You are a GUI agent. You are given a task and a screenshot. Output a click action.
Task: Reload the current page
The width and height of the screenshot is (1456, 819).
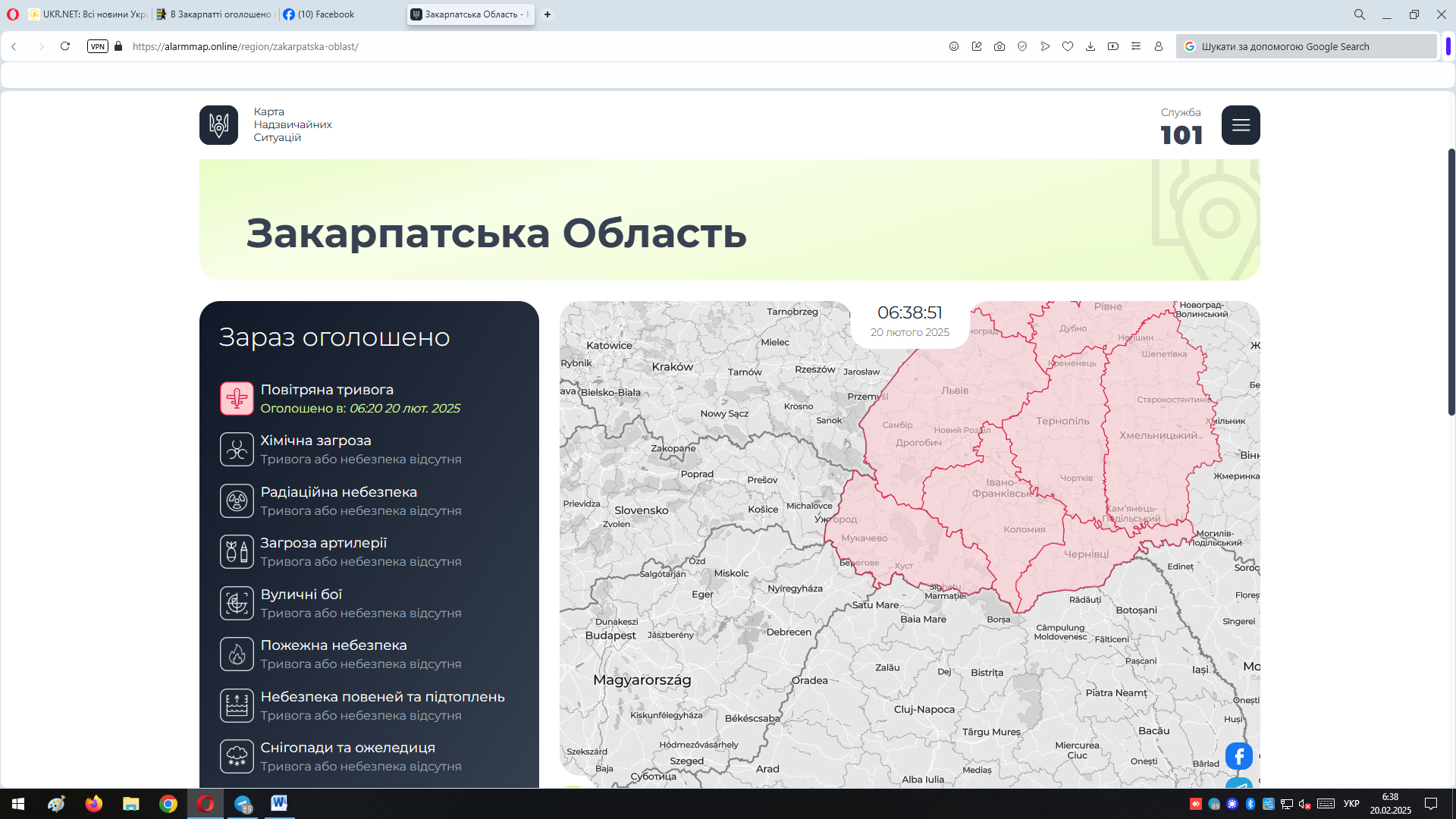pyautogui.click(x=65, y=46)
